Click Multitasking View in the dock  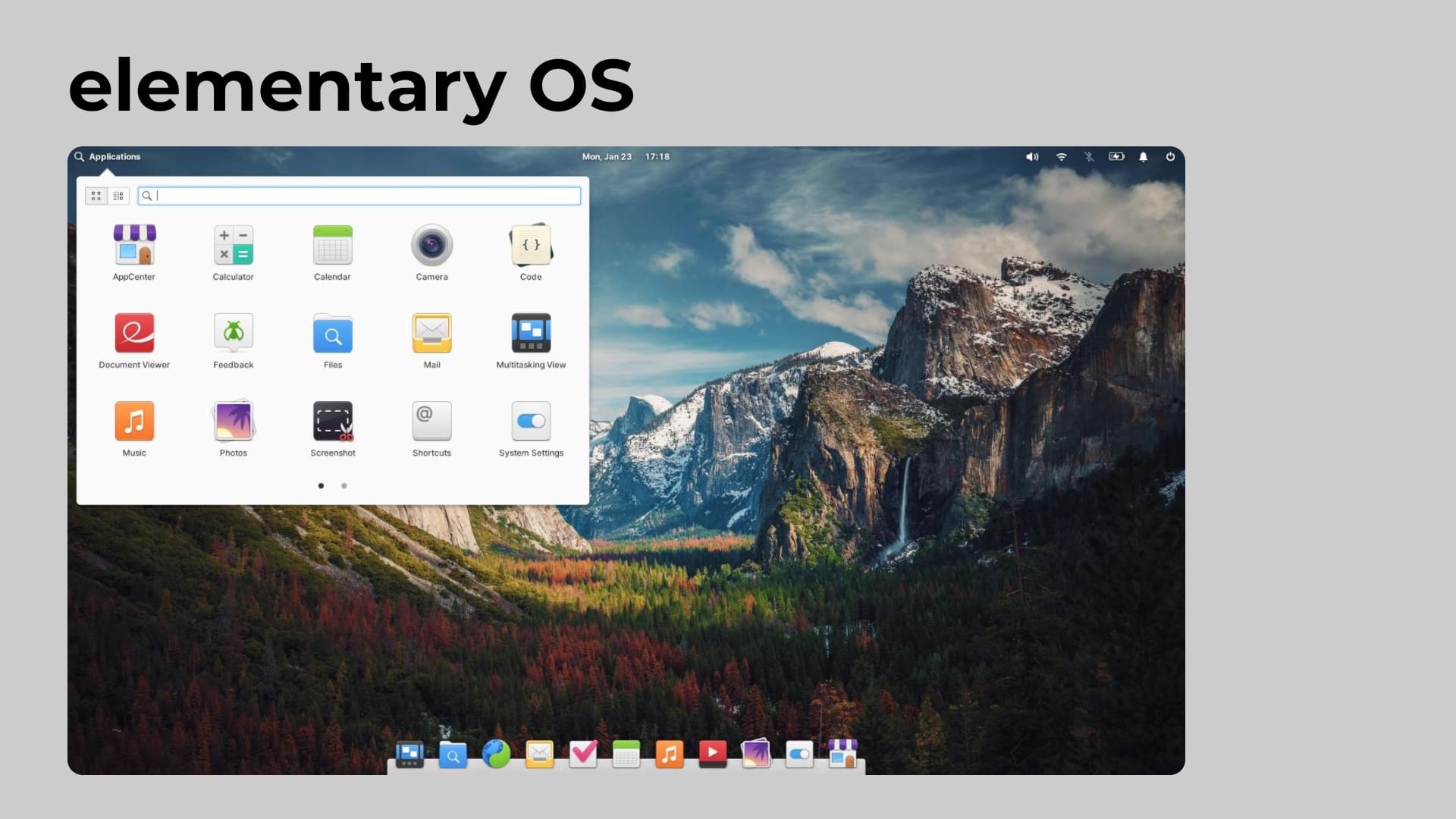409,754
